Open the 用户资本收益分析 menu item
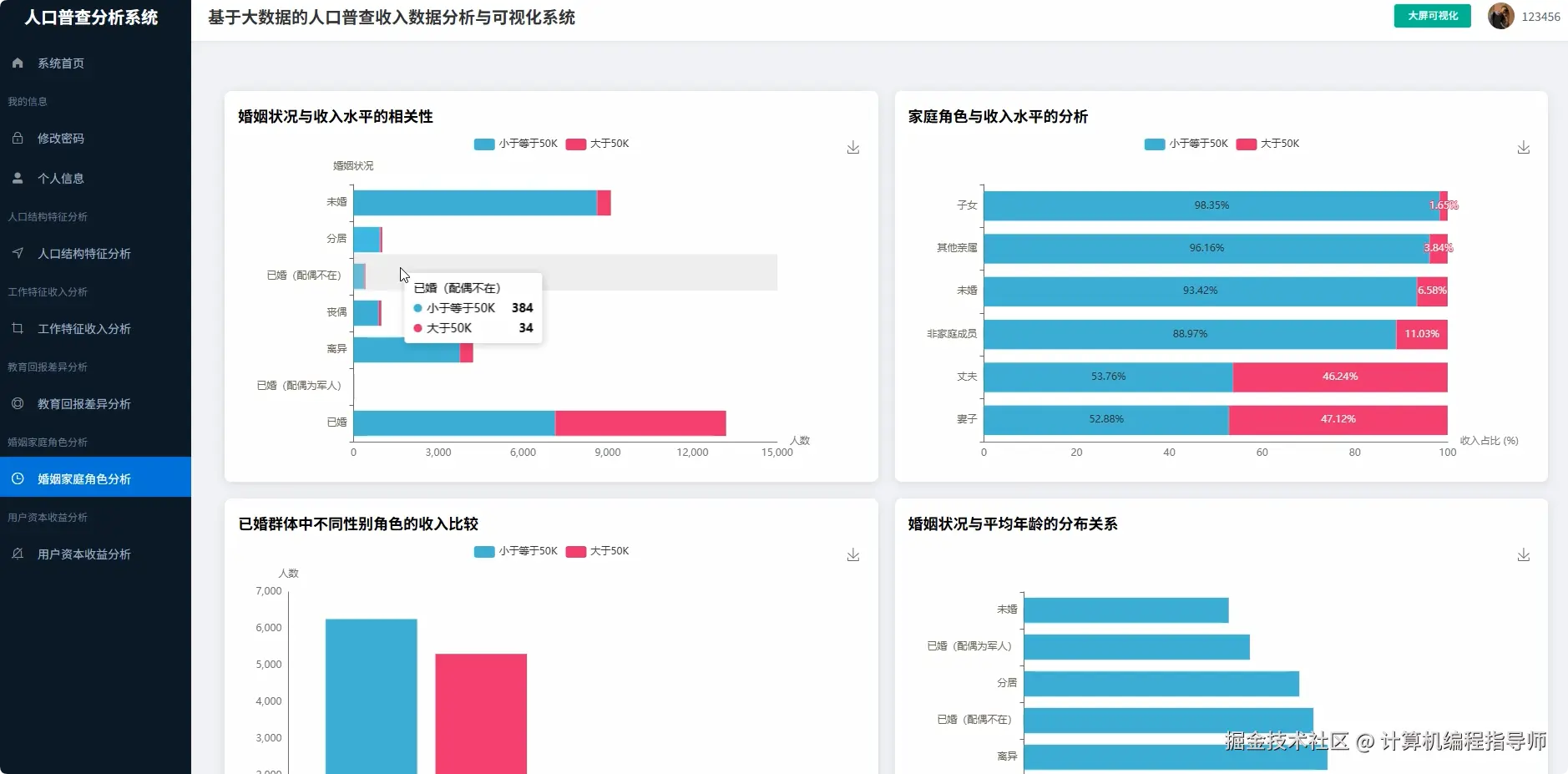The image size is (1568, 774). 95,554
